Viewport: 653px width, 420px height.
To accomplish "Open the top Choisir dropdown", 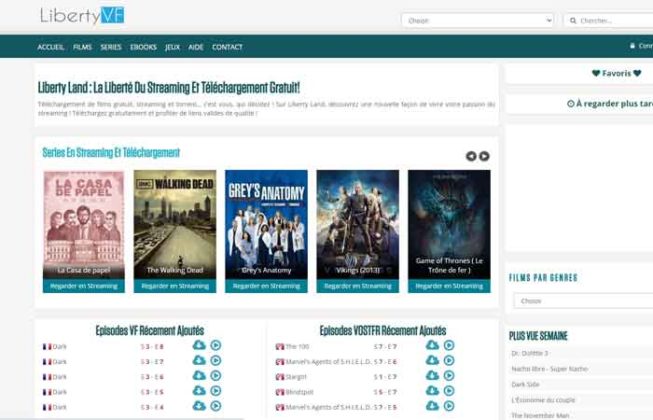I will [477, 20].
